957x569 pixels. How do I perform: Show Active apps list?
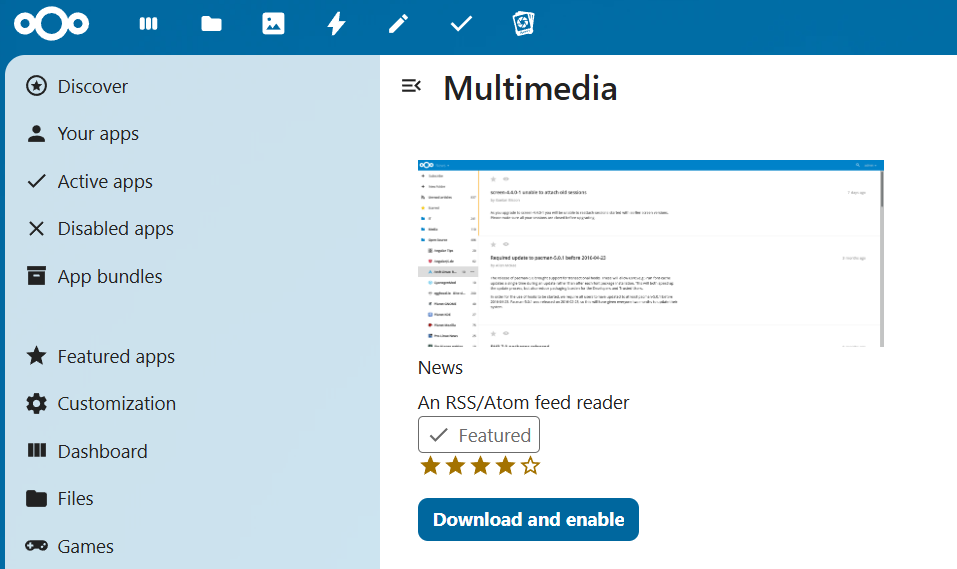pyautogui.click(x=105, y=182)
